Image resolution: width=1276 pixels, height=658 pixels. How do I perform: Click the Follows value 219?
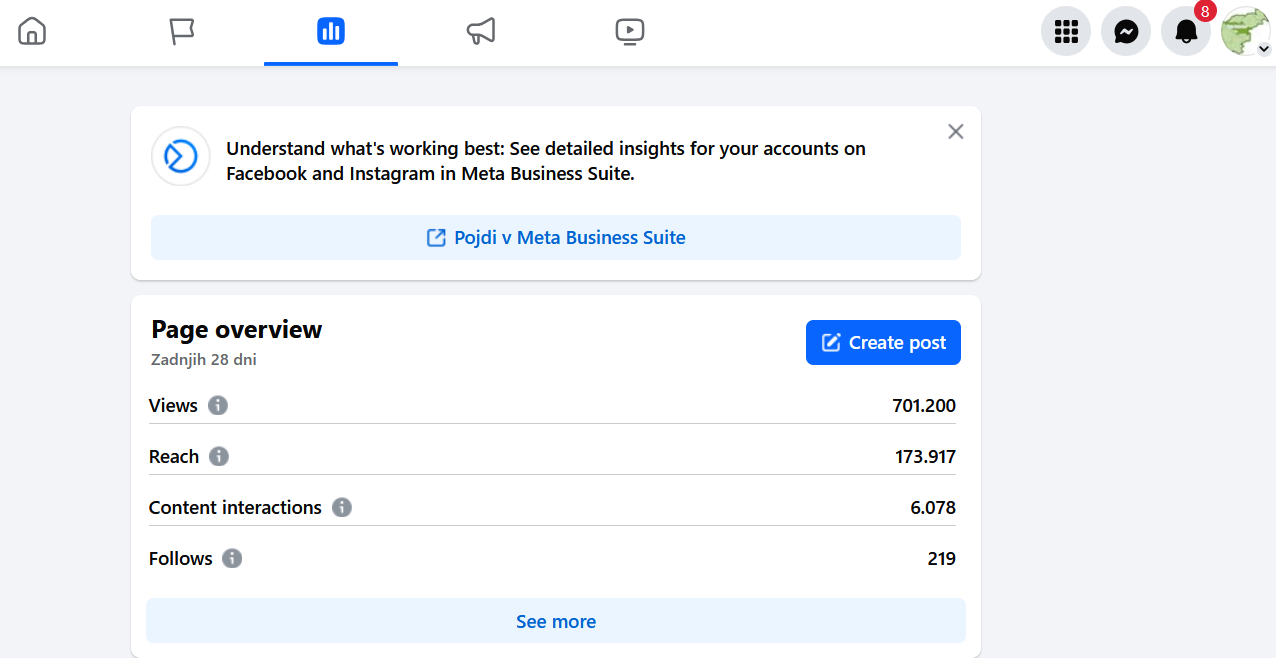click(942, 559)
